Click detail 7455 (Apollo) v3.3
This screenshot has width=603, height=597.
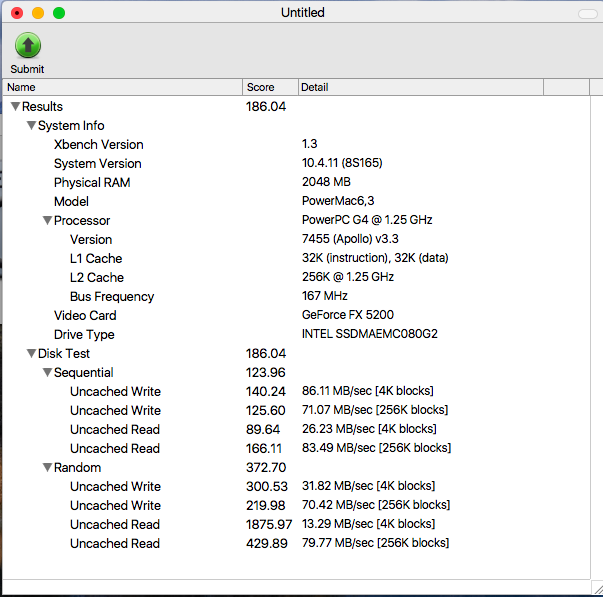[350, 239]
